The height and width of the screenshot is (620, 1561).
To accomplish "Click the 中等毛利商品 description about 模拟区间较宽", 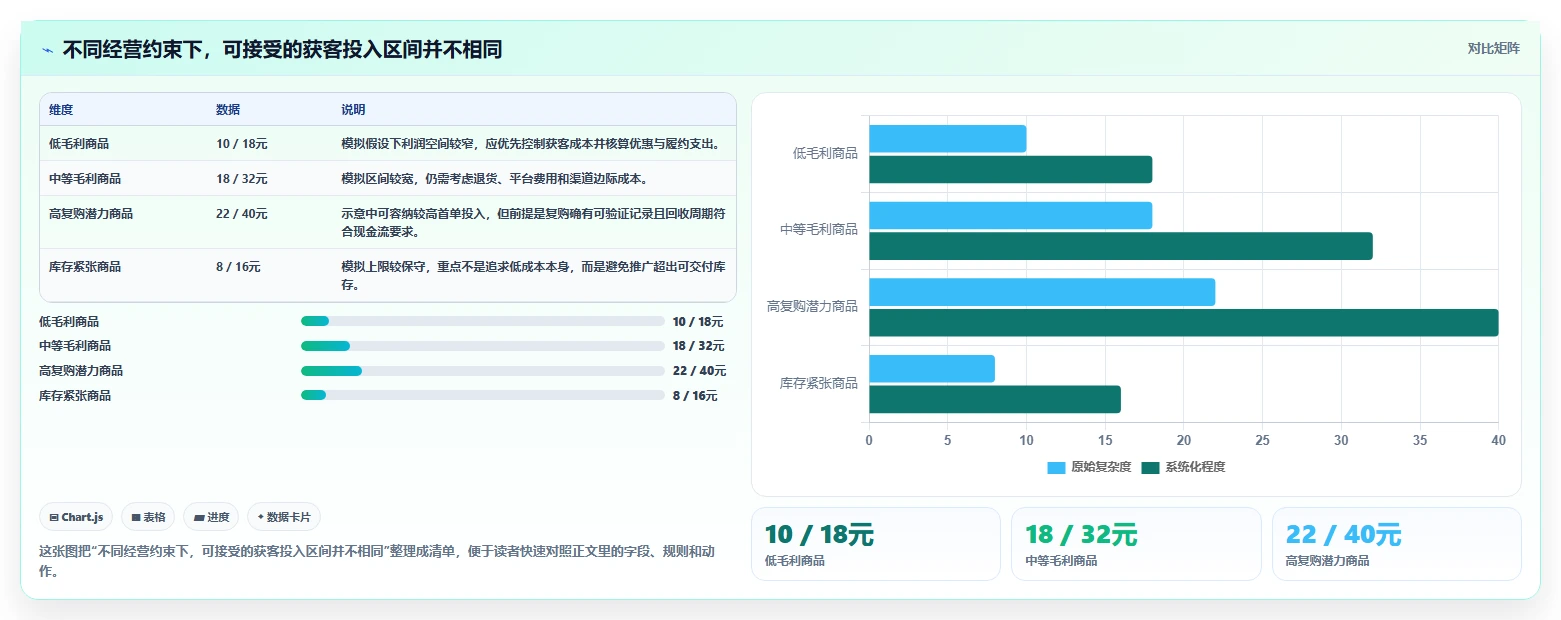I will pyautogui.click(x=495, y=179).
